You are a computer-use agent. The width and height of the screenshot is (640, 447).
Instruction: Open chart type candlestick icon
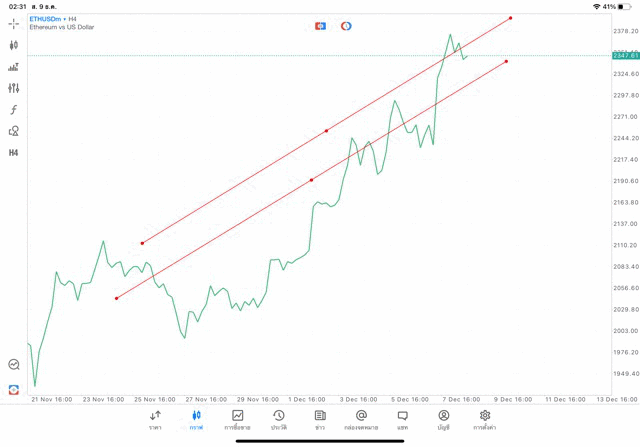tap(14, 45)
